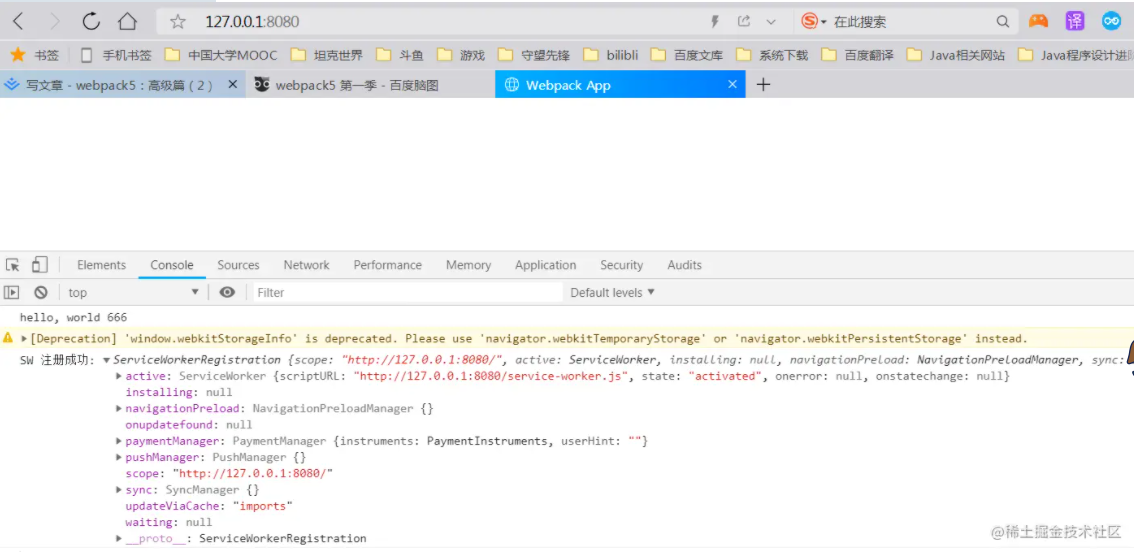Image resolution: width=1134 pixels, height=552 pixels.
Task: Click the search magnifier icon
Action: point(1002,22)
